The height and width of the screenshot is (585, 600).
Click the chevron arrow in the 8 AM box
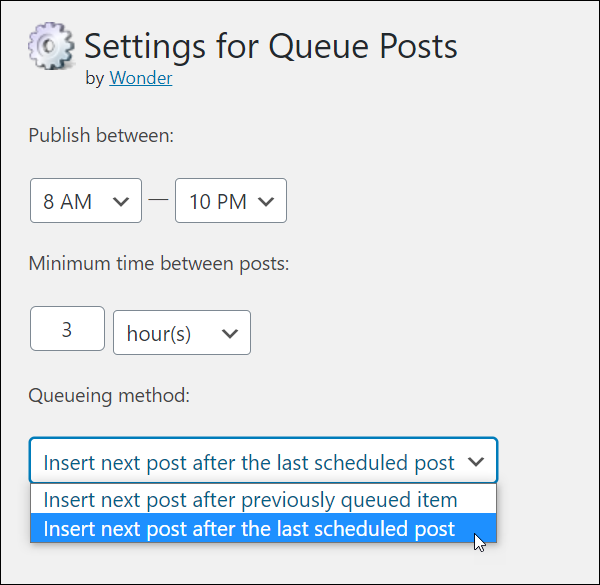121,201
